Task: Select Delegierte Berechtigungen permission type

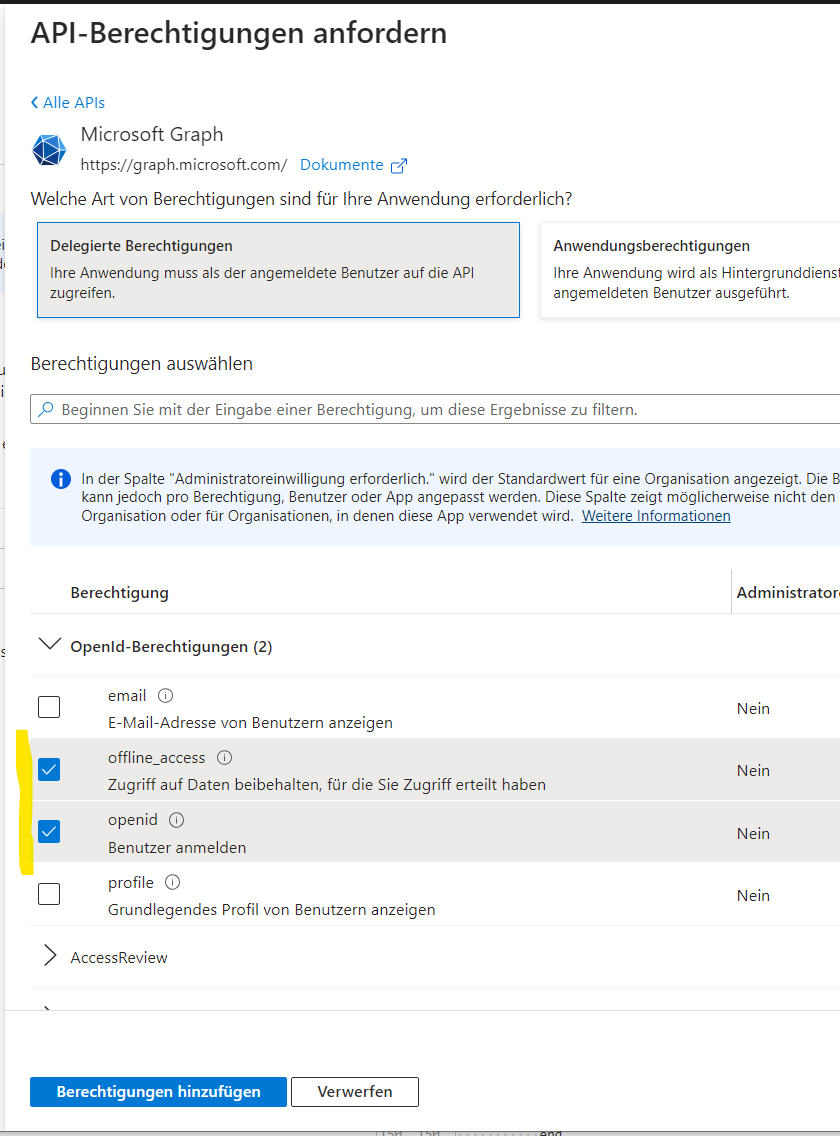Action: (x=278, y=270)
